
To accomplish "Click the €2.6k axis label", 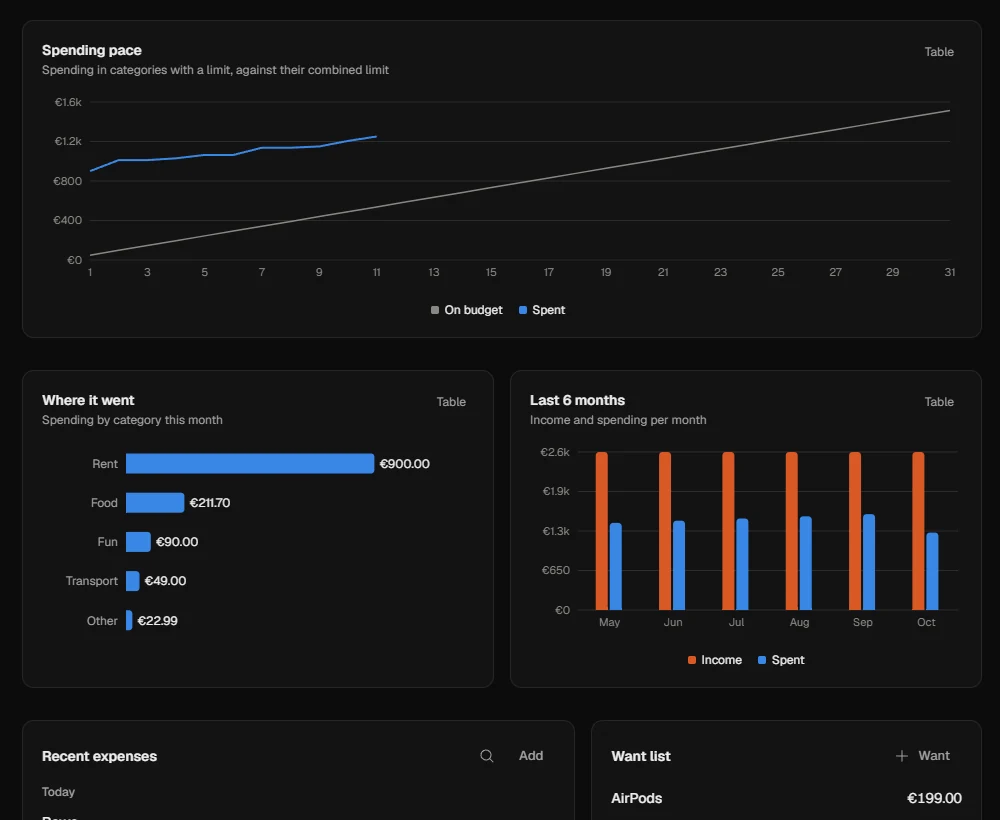I will pyautogui.click(x=555, y=452).
